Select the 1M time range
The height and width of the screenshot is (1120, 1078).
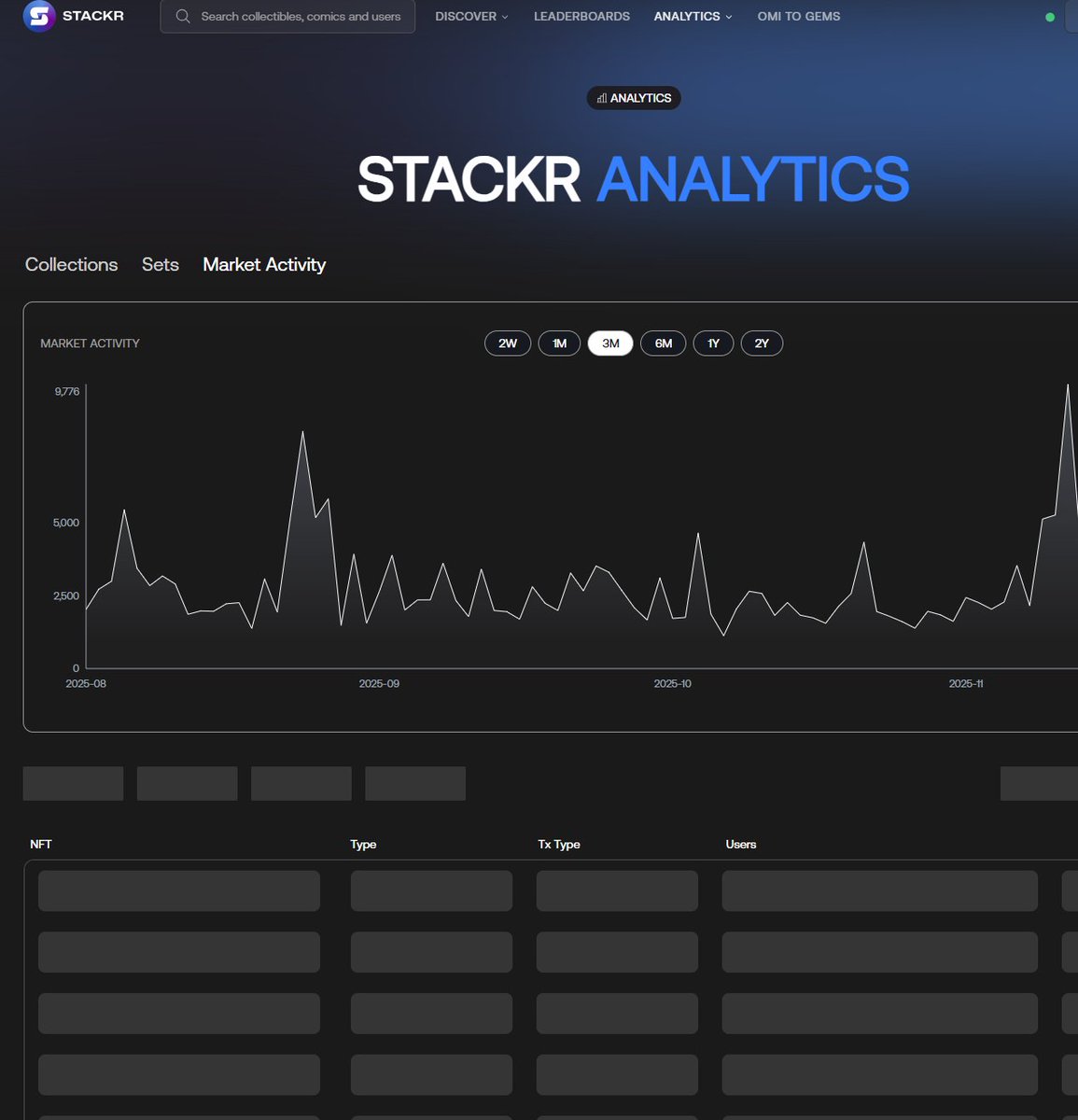click(x=559, y=343)
